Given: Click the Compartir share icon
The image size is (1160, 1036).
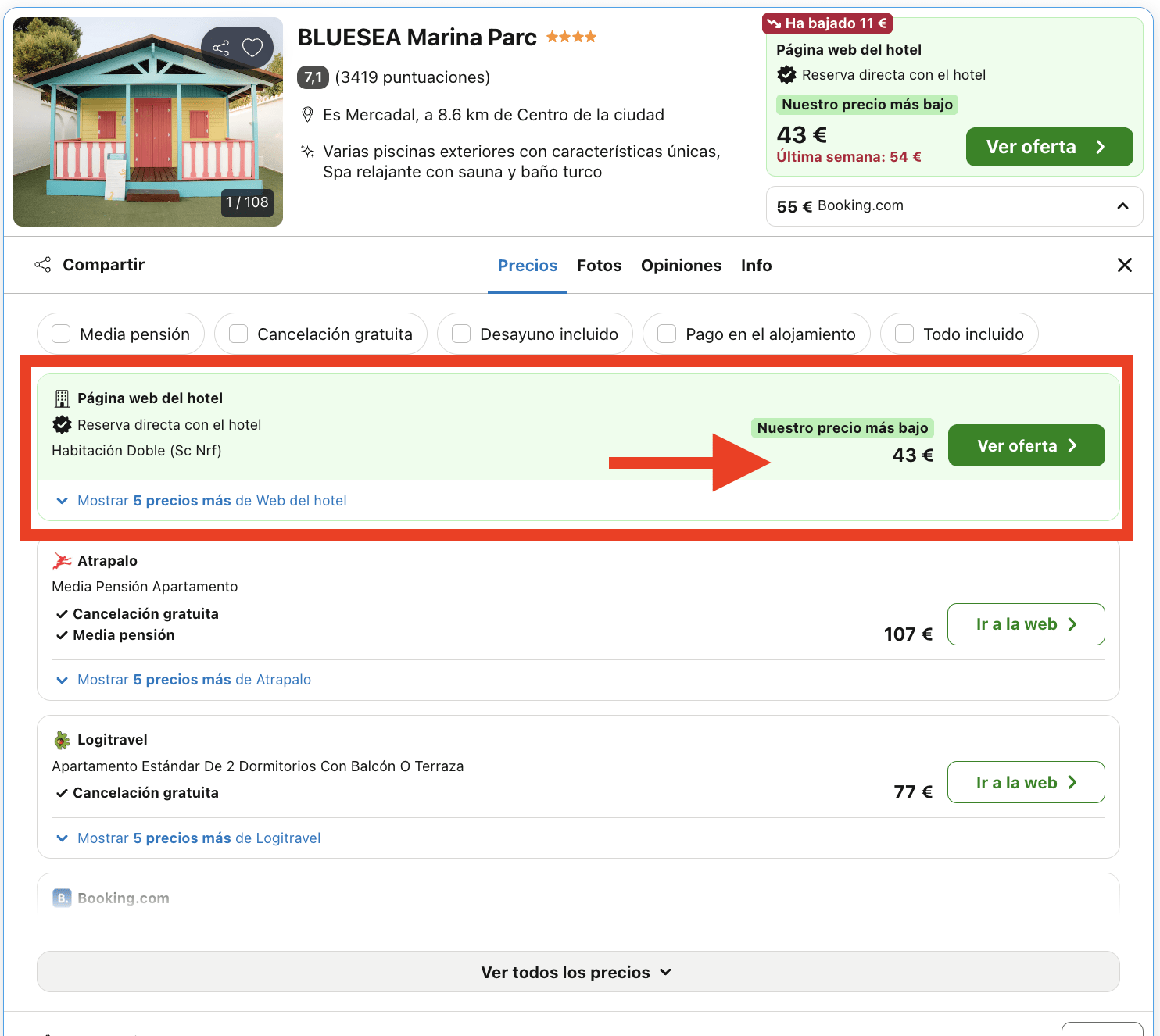Looking at the screenshot, I should pyautogui.click(x=43, y=265).
